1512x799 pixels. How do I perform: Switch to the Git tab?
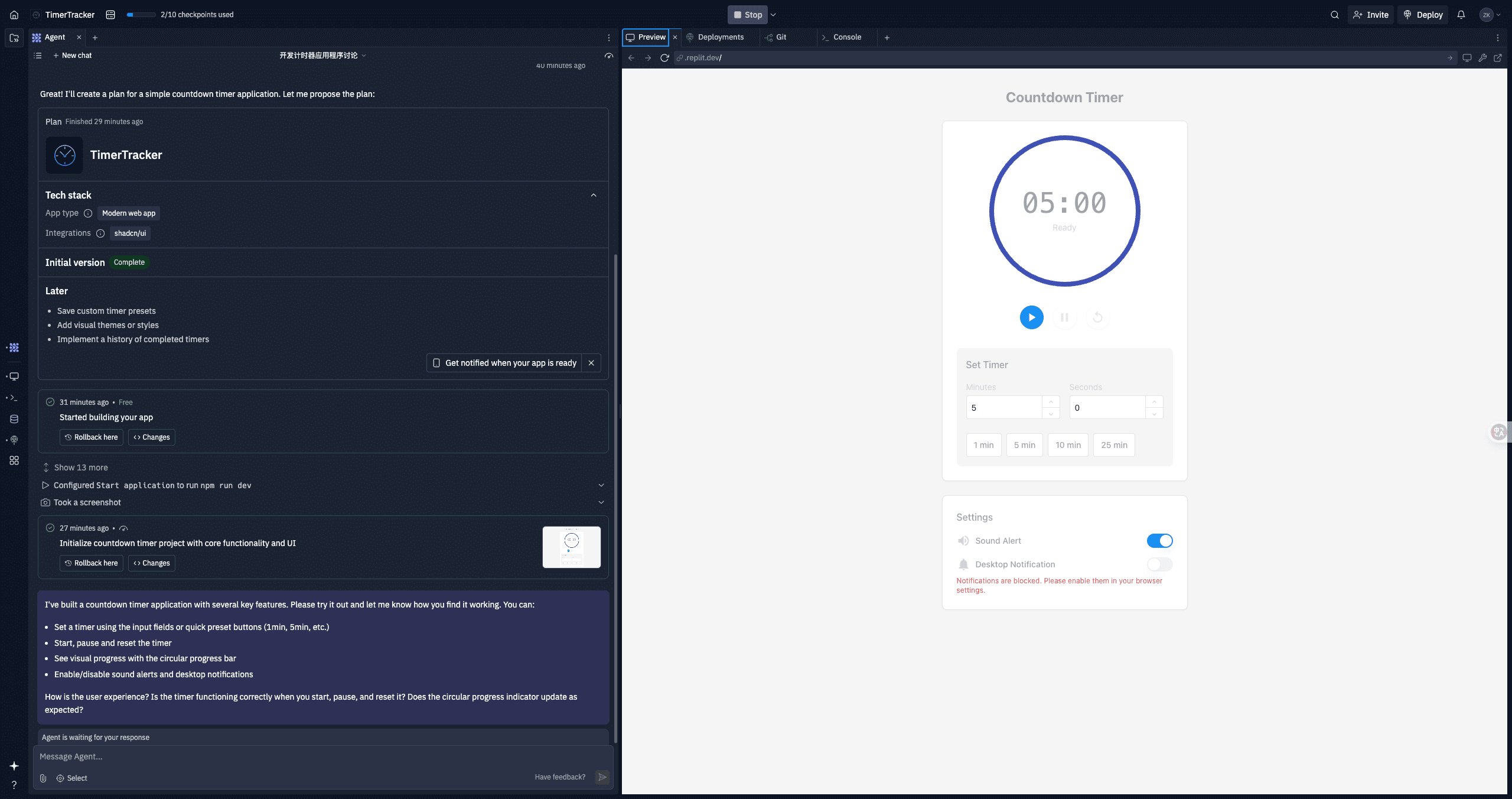[775, 37]
